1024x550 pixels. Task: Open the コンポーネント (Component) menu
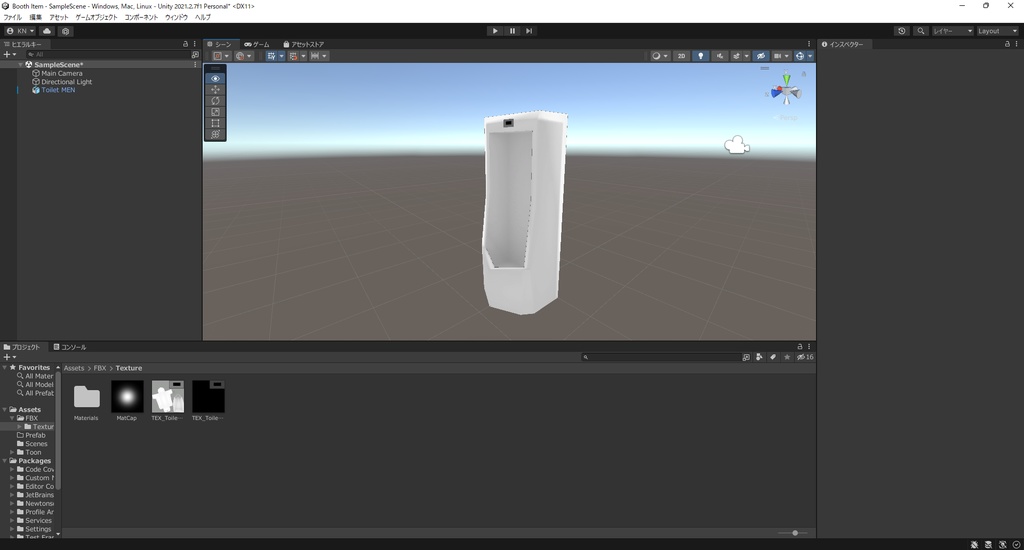141,18
